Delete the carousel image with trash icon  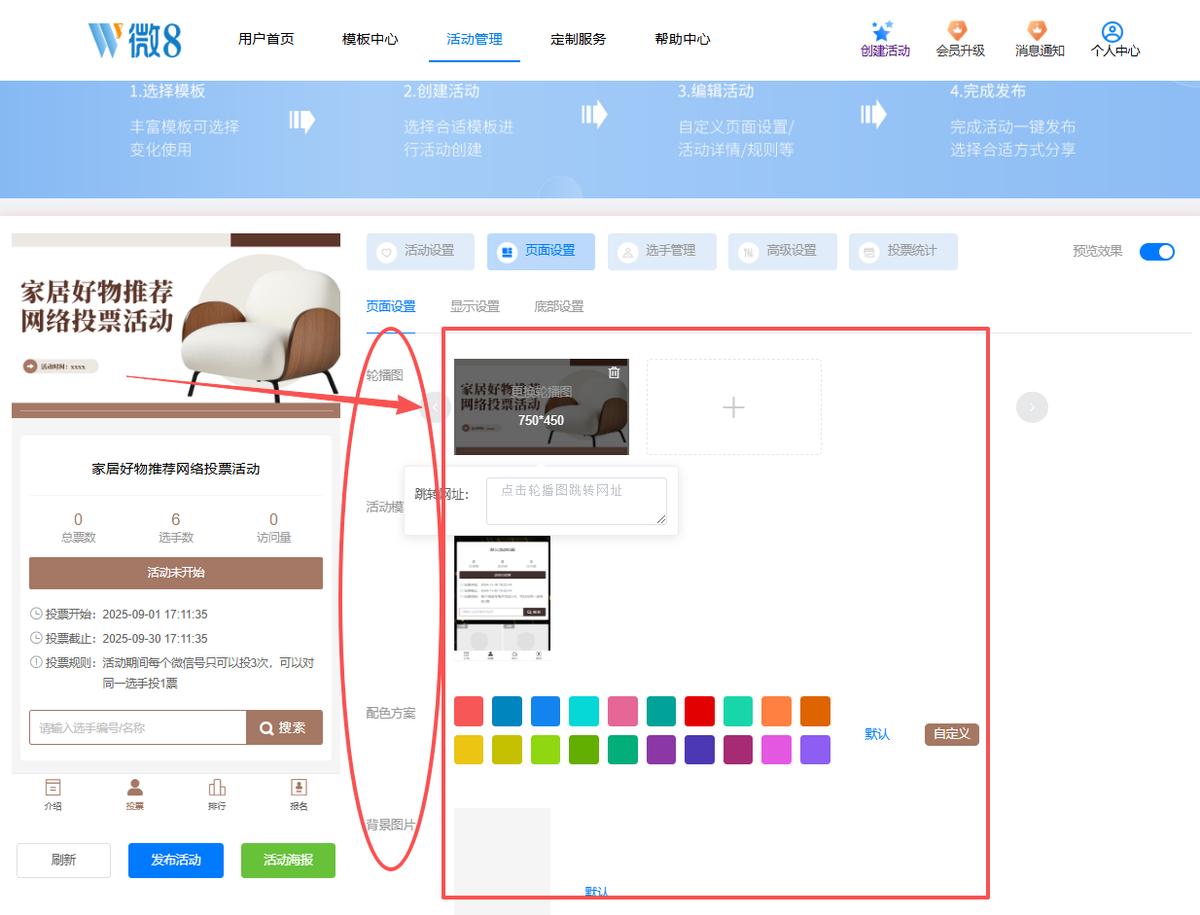click(x=614, y=373)
